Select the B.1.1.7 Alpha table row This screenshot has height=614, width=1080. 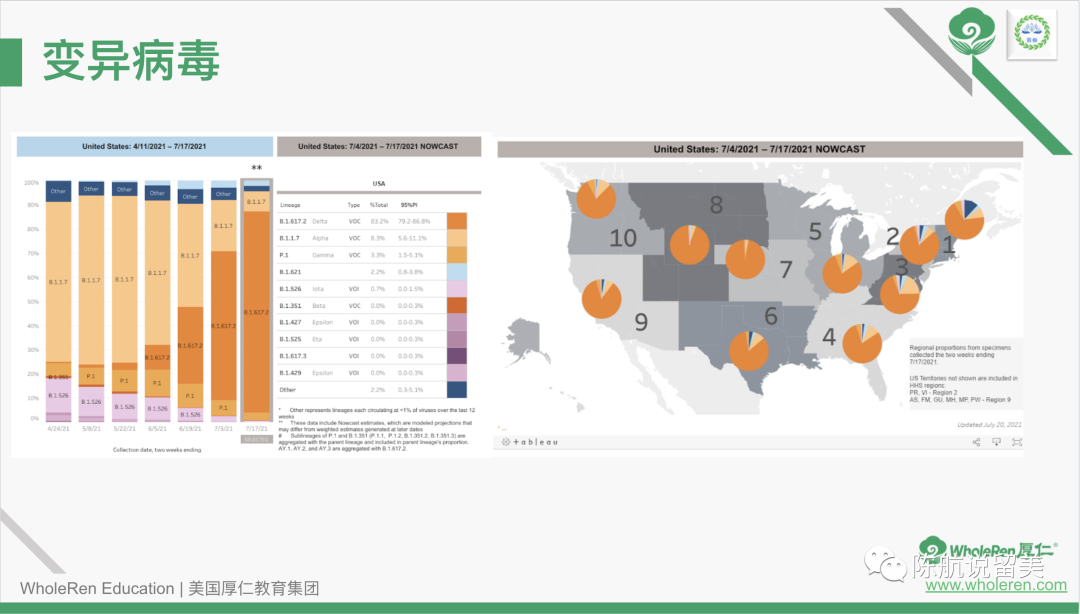[360, 238]
